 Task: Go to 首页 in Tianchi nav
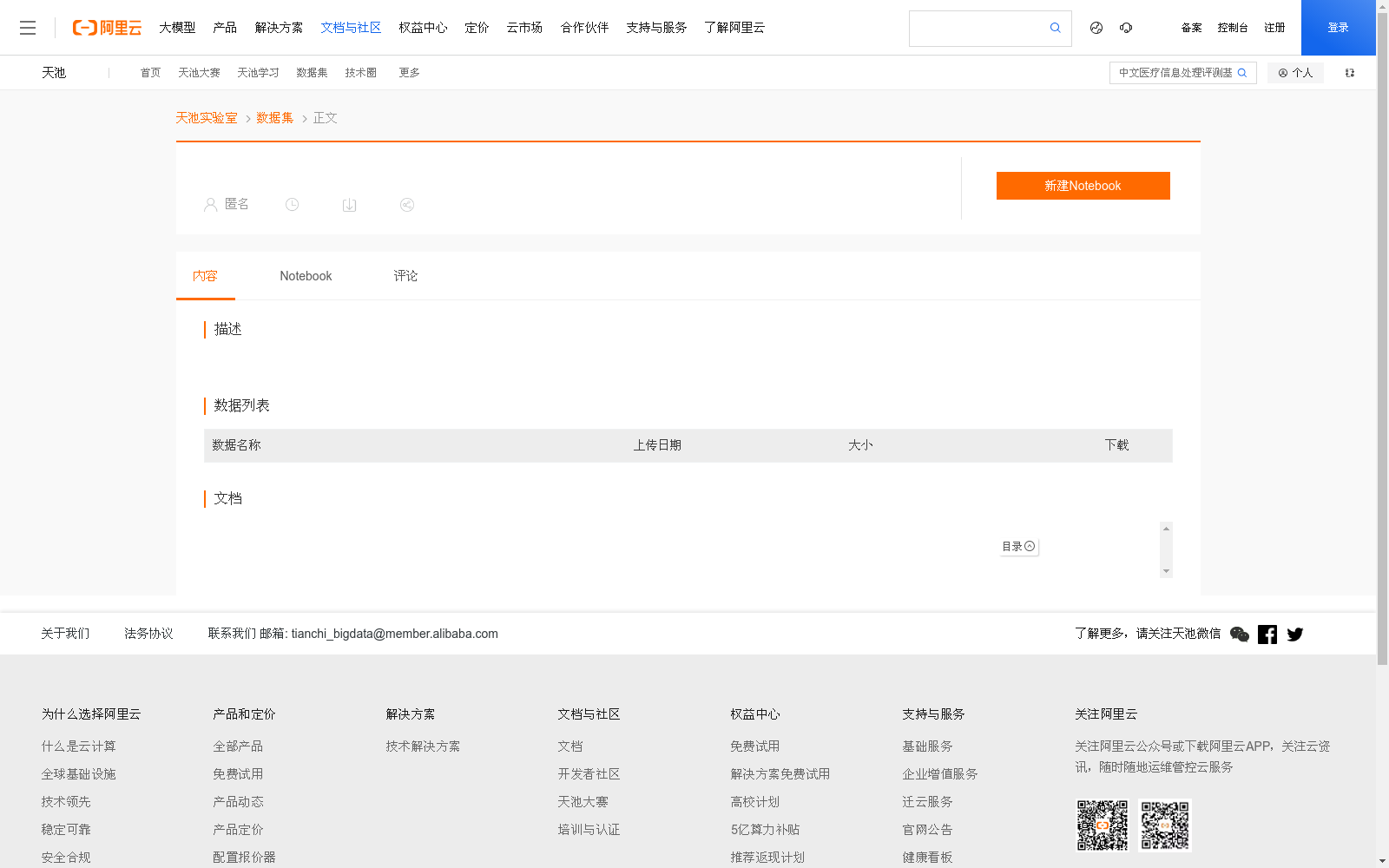point(150,73)
